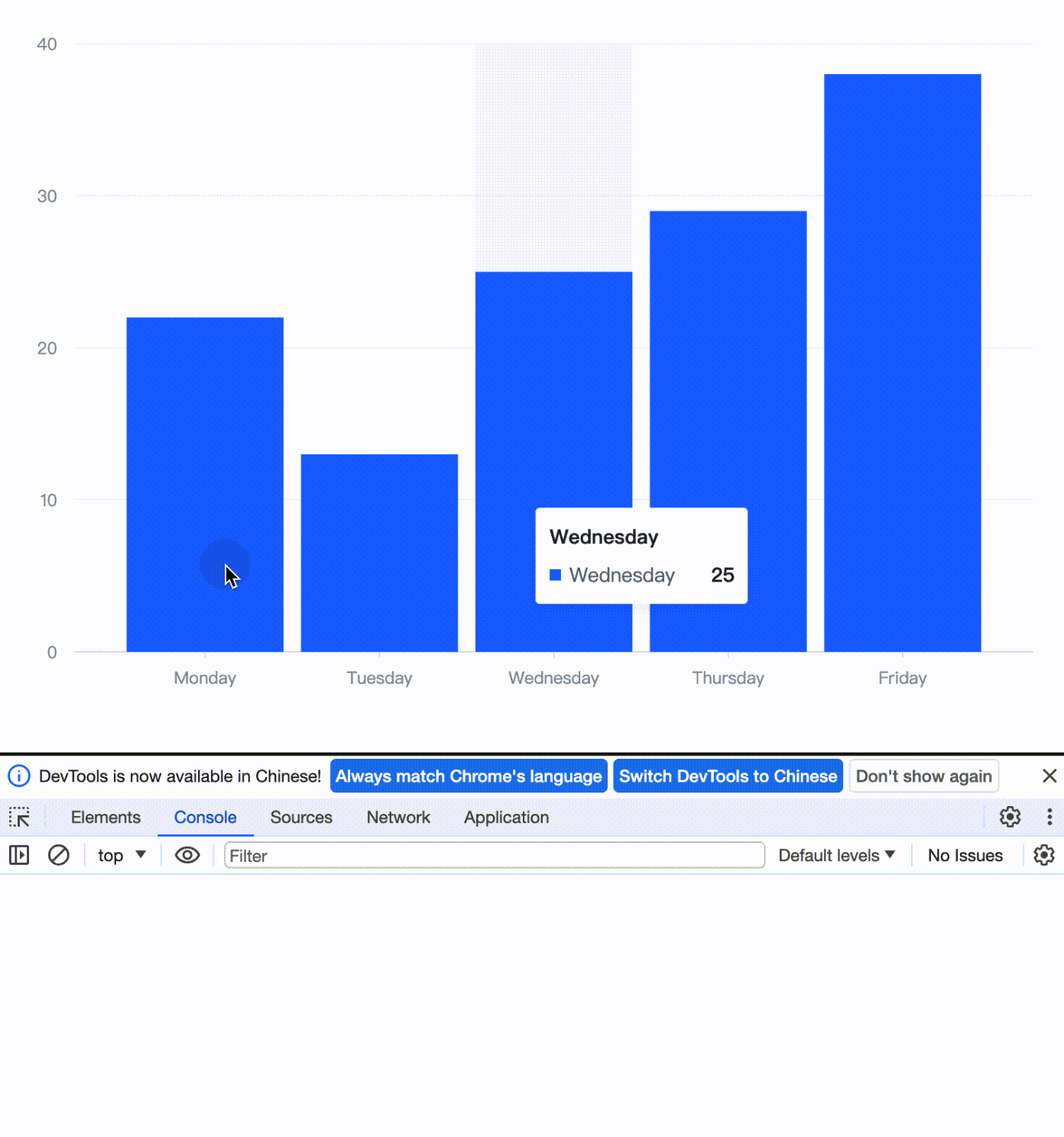Click the Tuesday bar in the chart
This screenshot has height=1137, width=1064.
coord(379,552)
